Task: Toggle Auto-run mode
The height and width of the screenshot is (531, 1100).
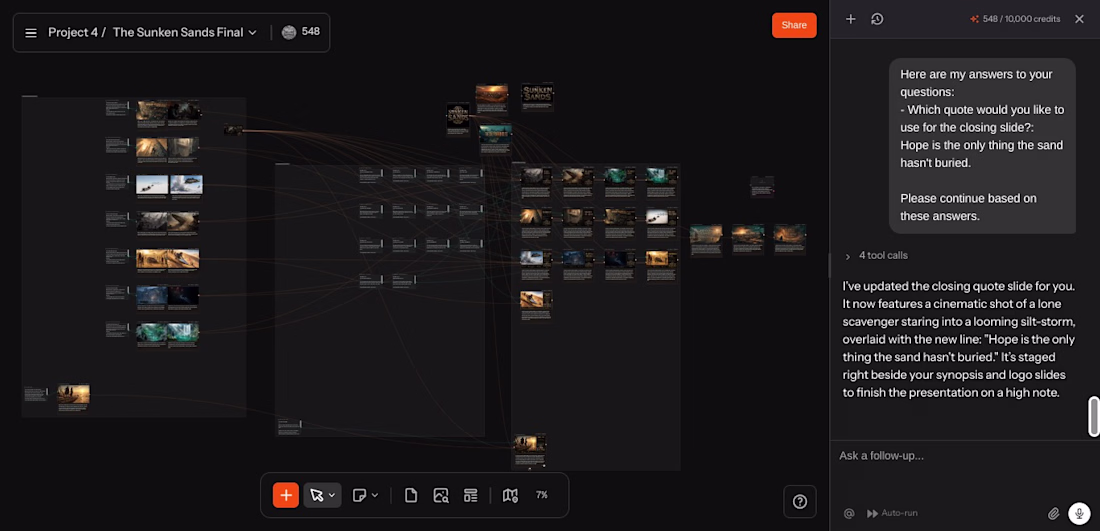Action: (892, 513)
